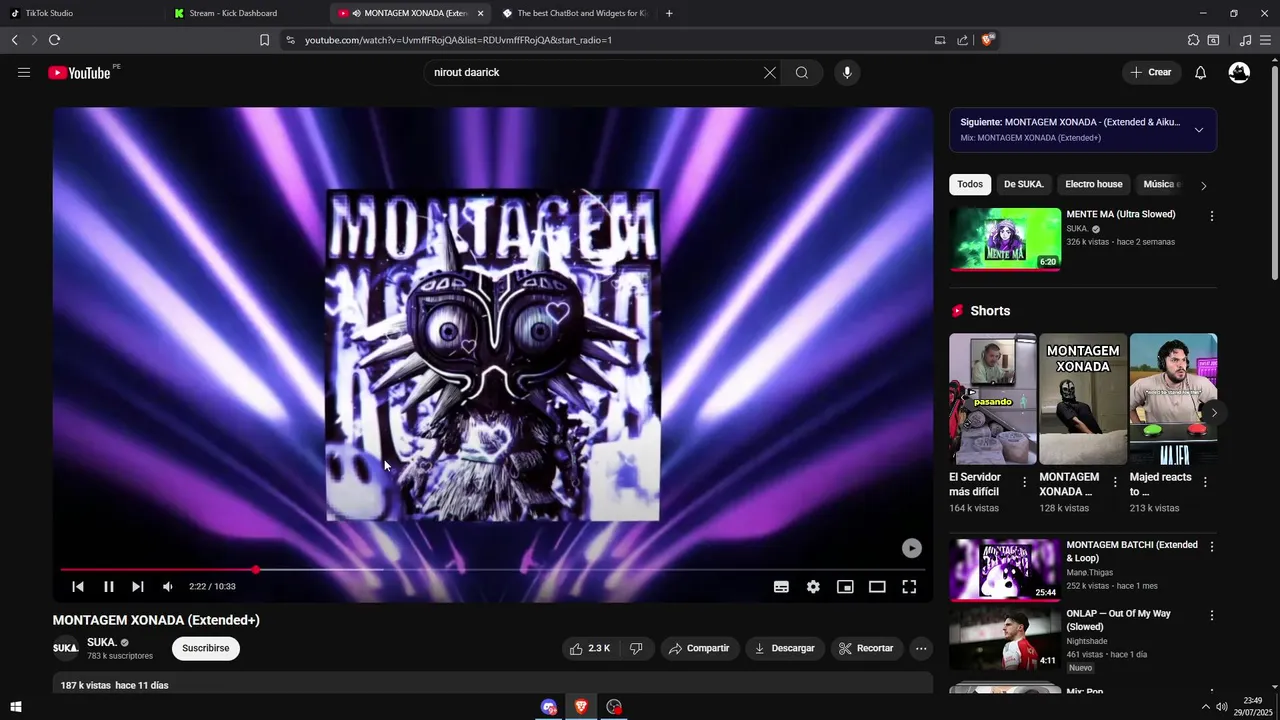Screen dimensions: 1280x720
Task: Select the Todos filter chip
Action: (x=970, y=184)
